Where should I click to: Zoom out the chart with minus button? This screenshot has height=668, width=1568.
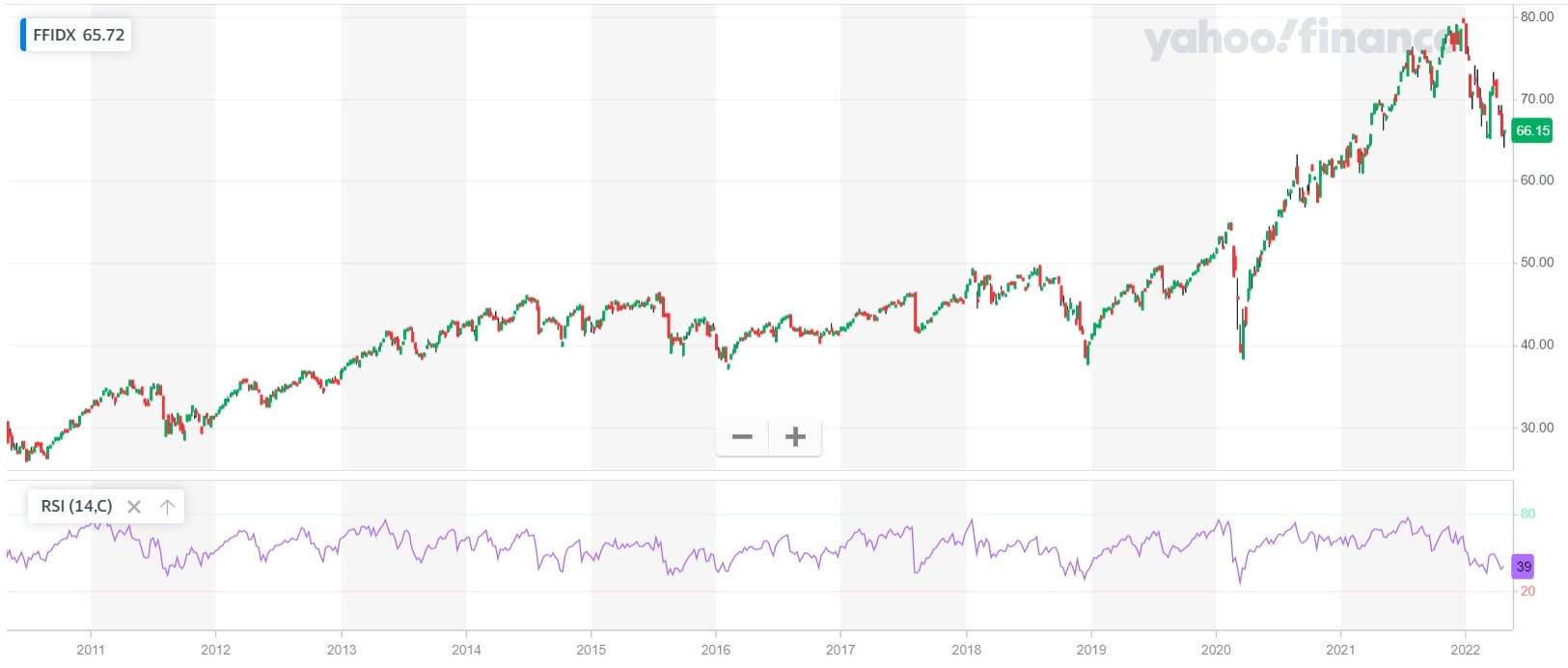(742, 437)
